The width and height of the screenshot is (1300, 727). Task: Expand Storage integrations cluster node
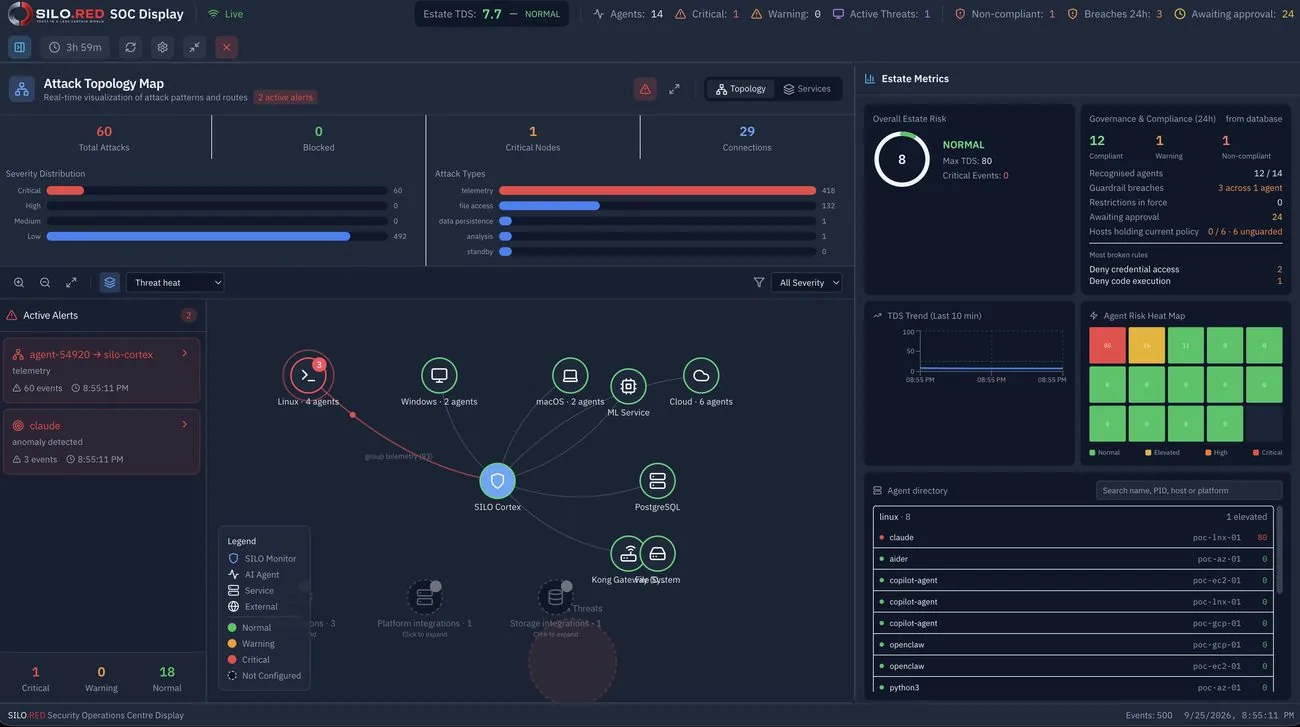(x=555, y=598)
